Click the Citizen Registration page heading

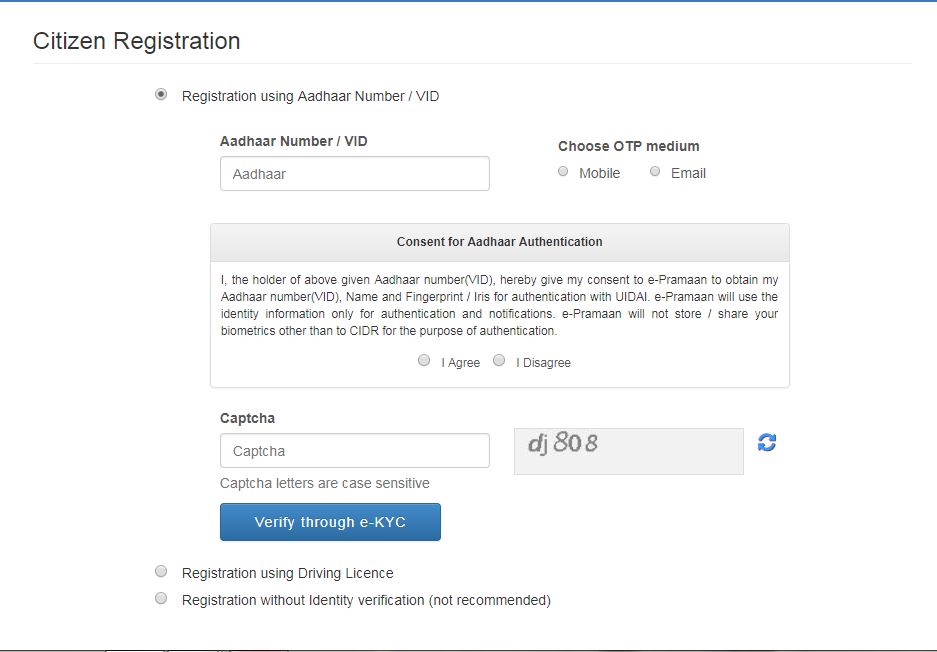coord(137,41)
